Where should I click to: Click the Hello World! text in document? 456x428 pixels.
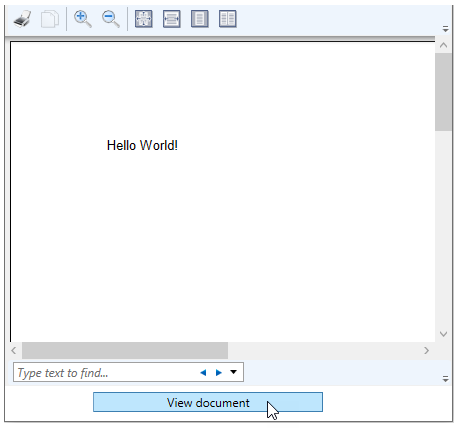pos(142,146)
